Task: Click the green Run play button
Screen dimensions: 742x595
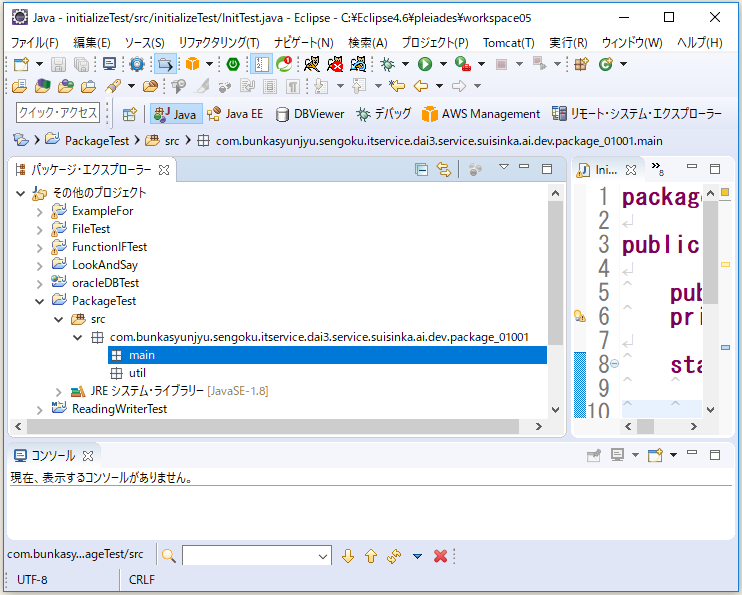Action: [x=425, y=64]
